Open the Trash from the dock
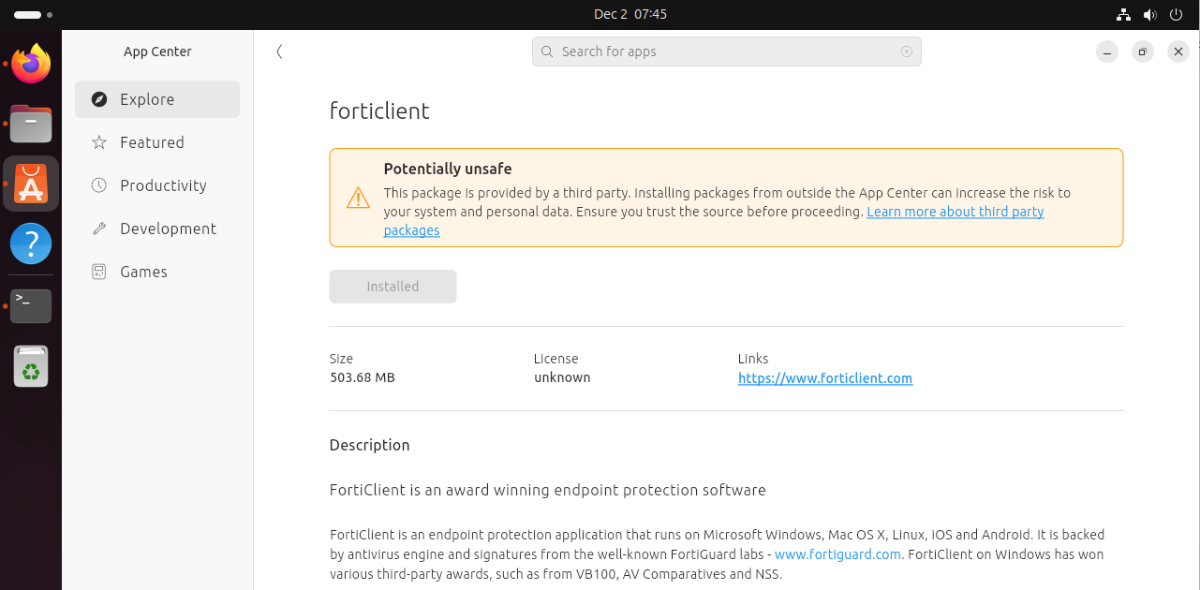 pyautogui.click(x=31, y=367)
